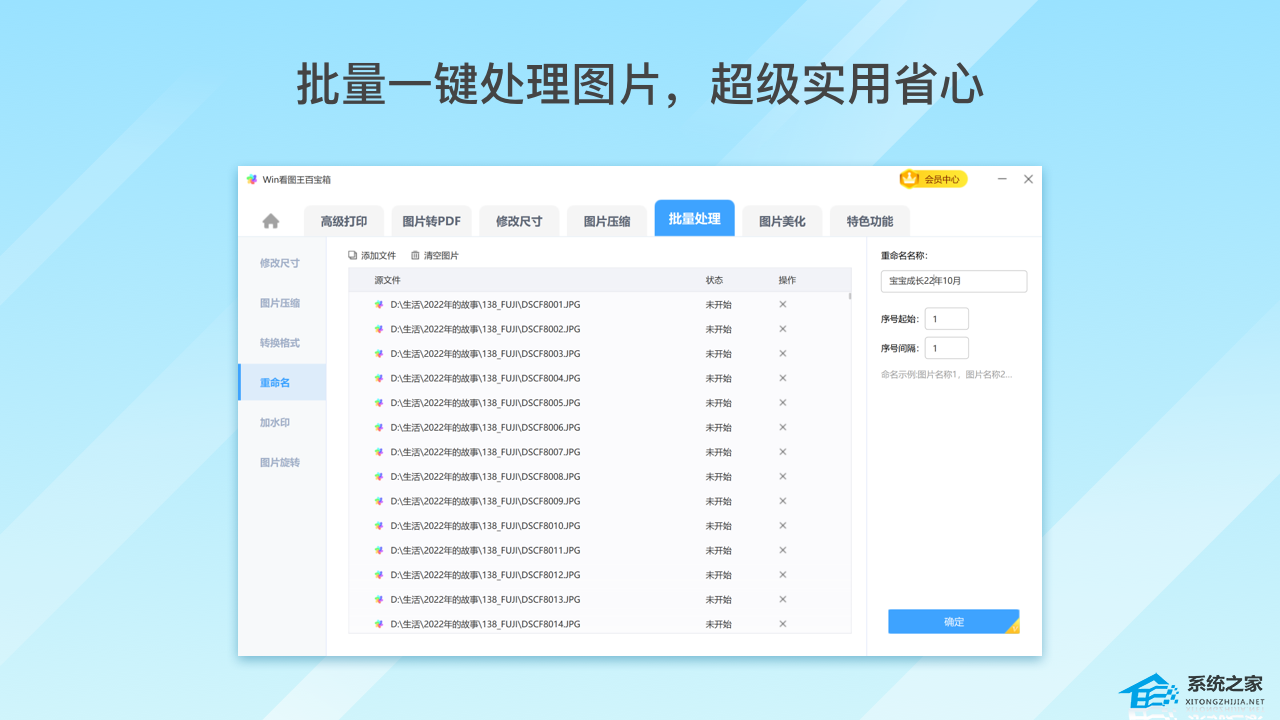This screenshot has width=1280, height=720.
Task: Remove DSCF8001.JPG with its X icon
Action: 783,304
